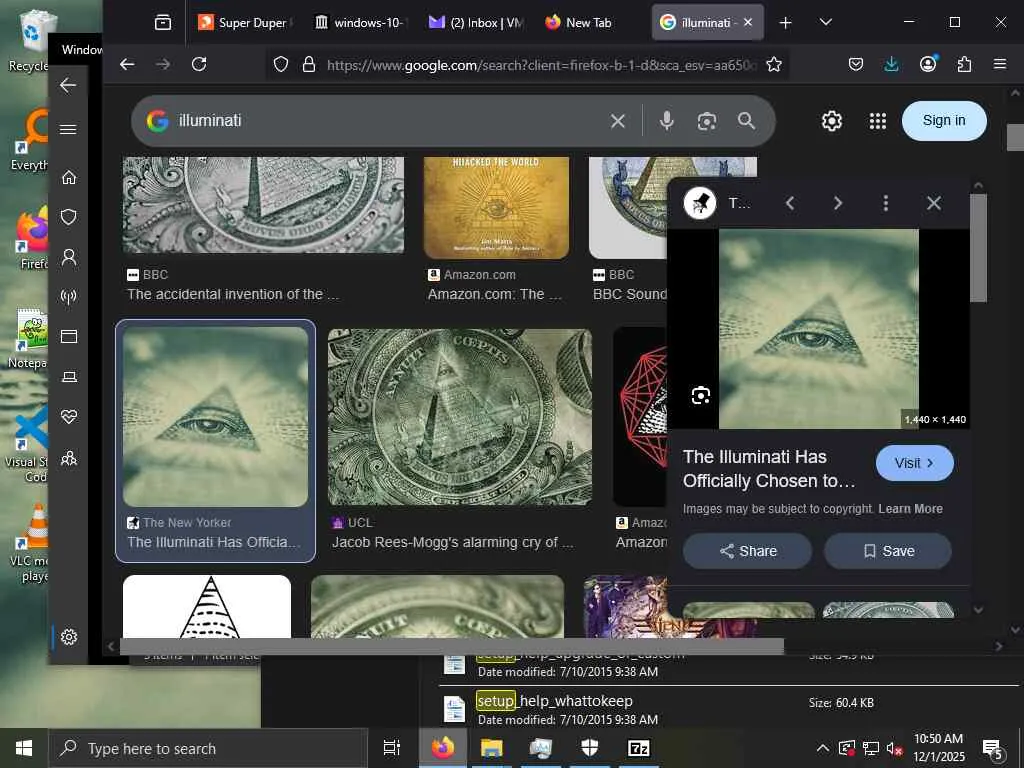Screen dimensions: 1024x768
Task: Open Google quick settings gear
Action: point(831,121)
